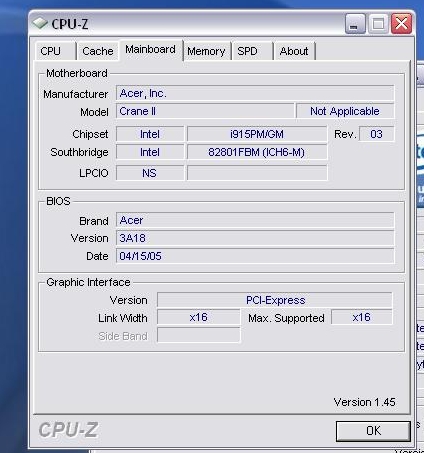This screenshot has height=453, width=424.
Task: Click the 'Date' label in BIOS
Action: pos(97,256)
